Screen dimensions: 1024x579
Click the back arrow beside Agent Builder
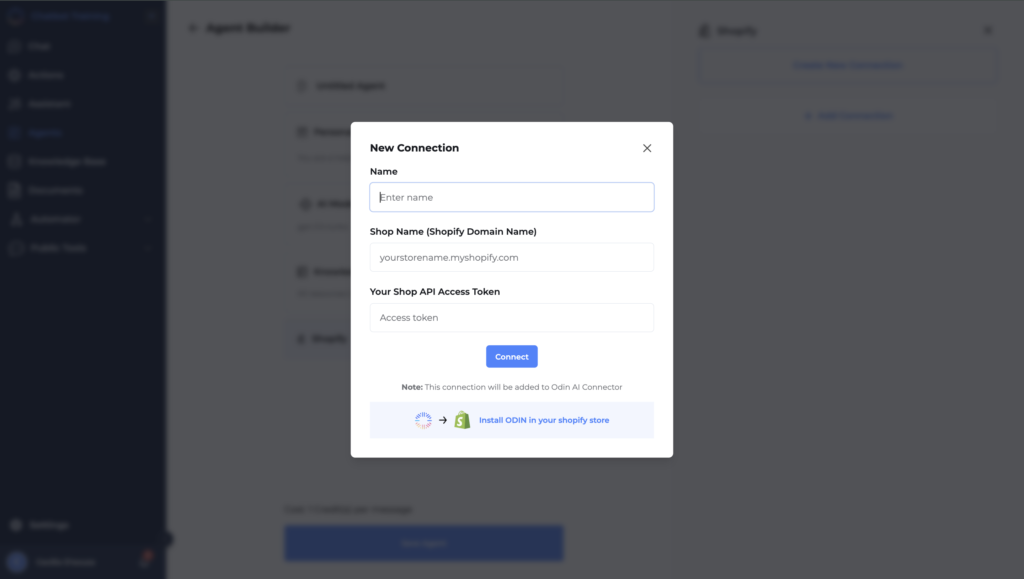(193, 28)
